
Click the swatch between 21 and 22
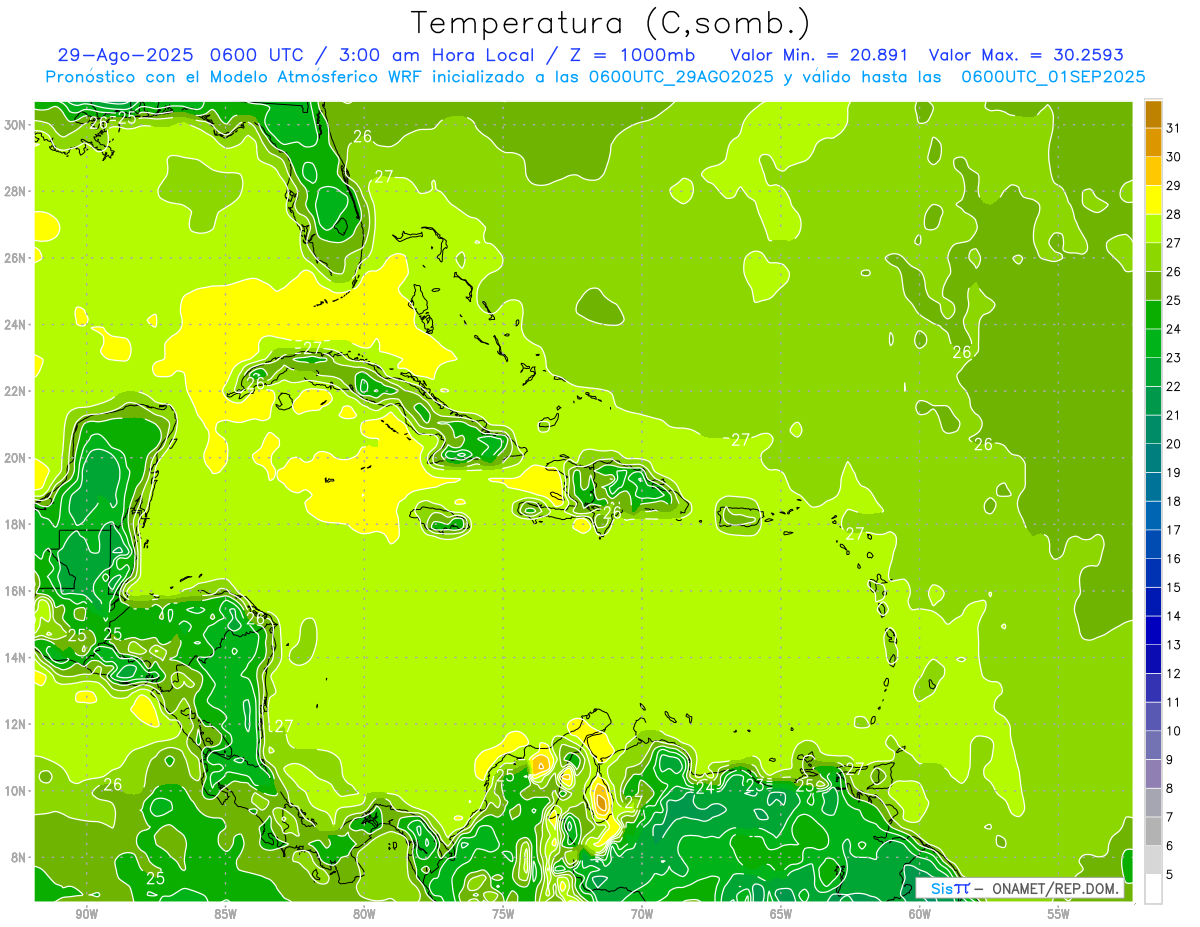(x=1153, y=401)
